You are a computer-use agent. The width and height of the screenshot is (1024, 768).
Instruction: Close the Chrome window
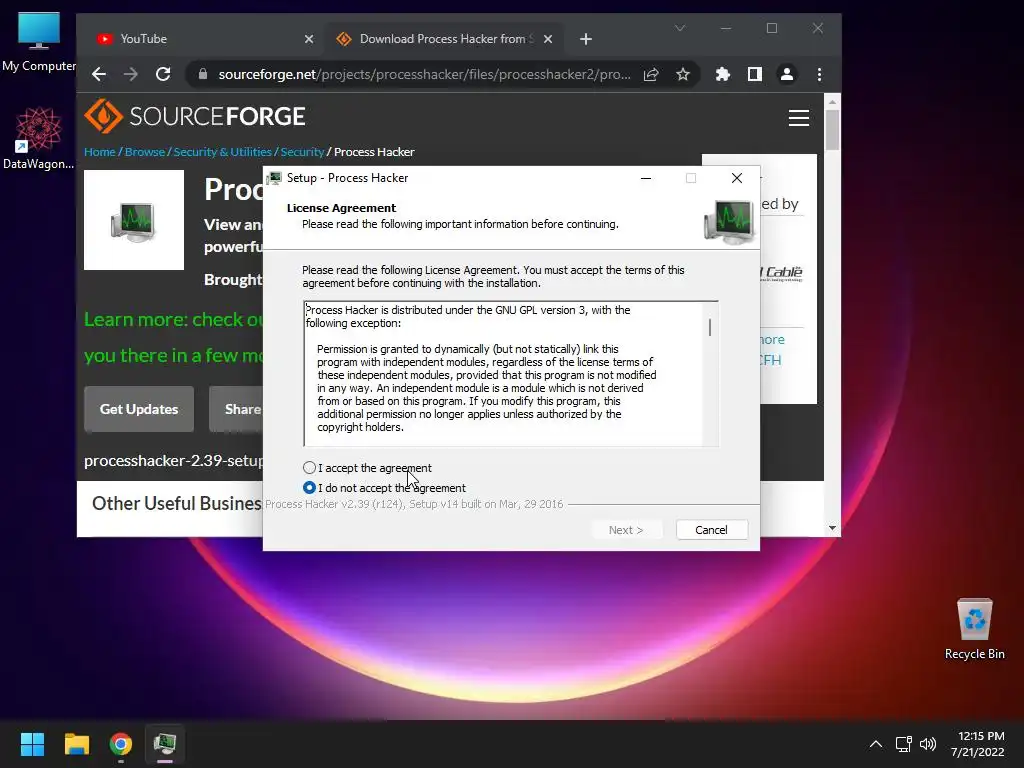[x=818, y=28]
